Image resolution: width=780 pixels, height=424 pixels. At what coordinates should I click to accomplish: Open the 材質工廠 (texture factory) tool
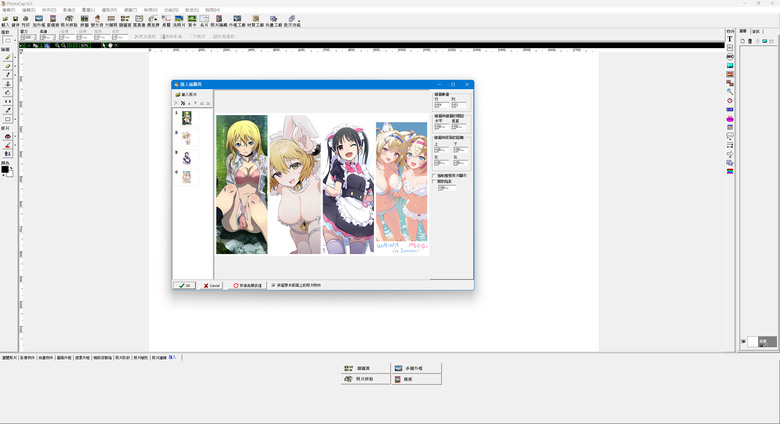[256, 21]
